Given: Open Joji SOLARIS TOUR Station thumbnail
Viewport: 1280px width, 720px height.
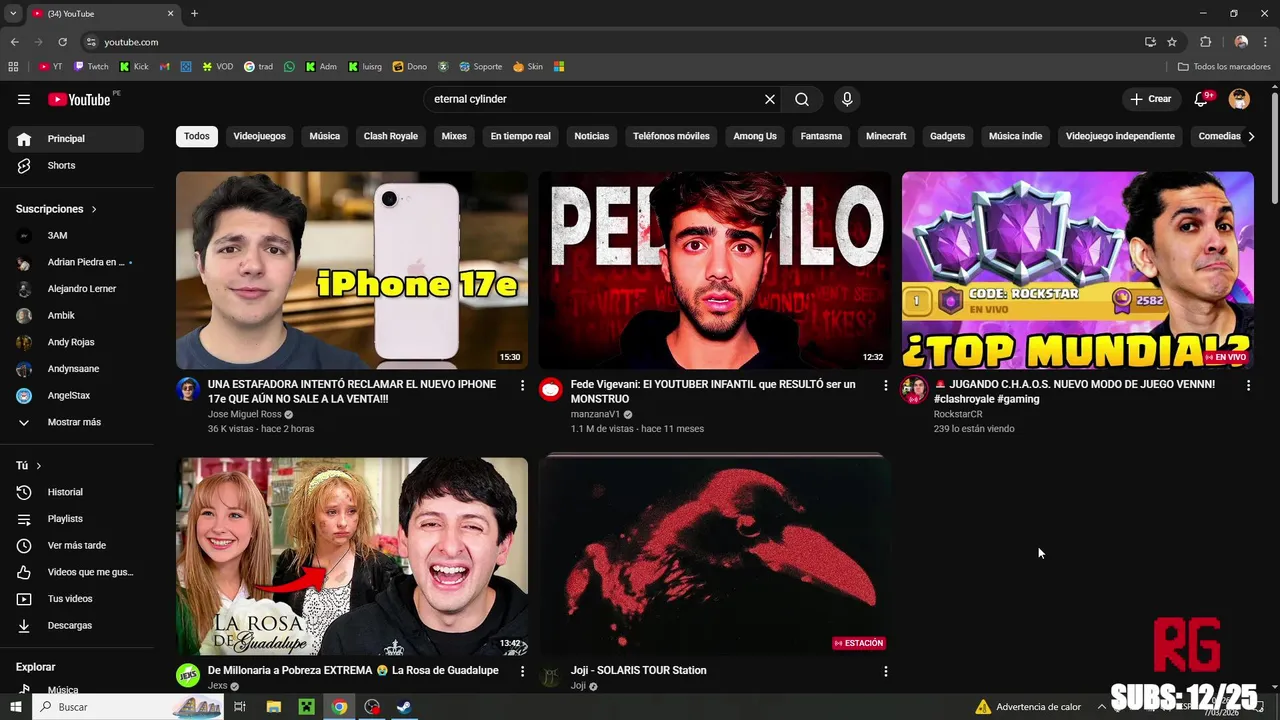Looking at the screenshot, I should tap(714, 556).
